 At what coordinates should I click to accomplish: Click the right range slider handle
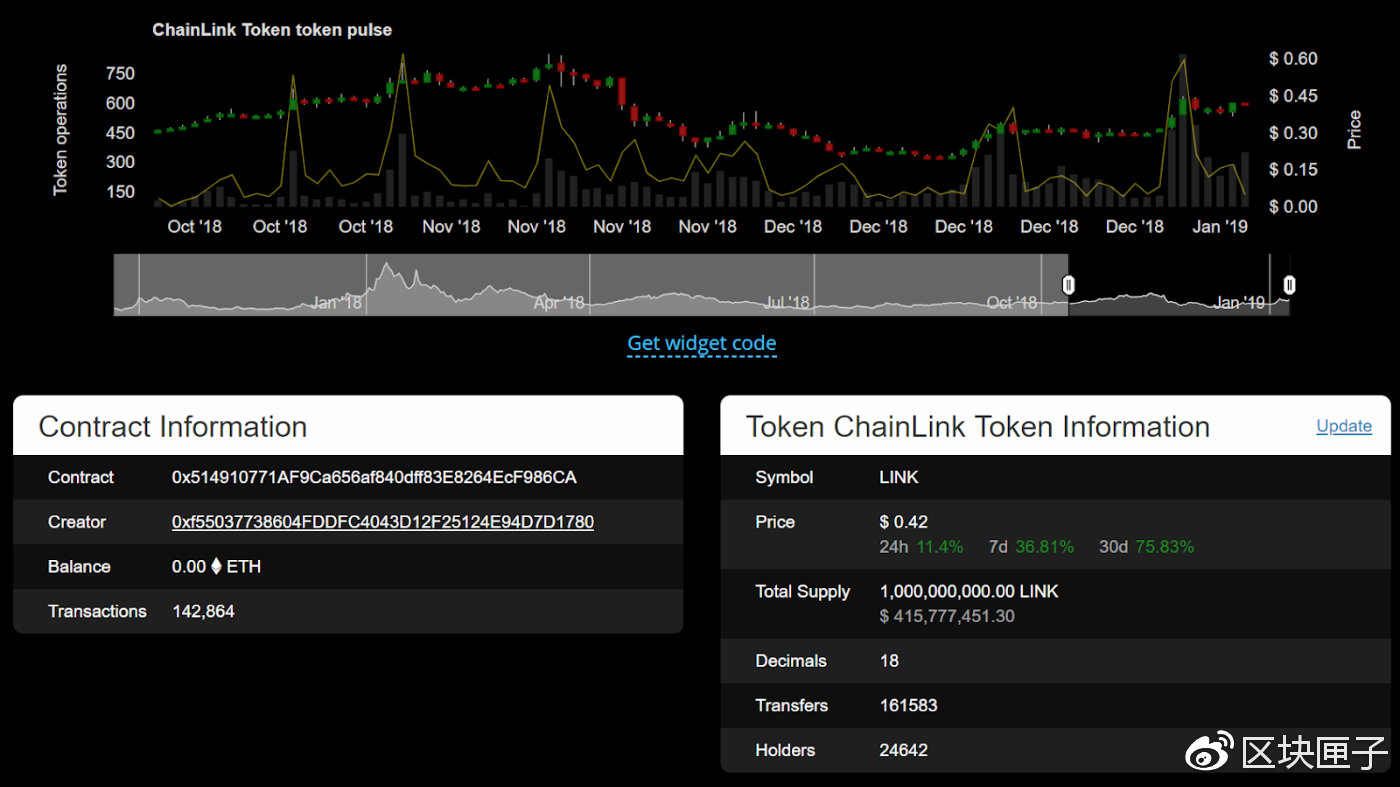1289,286
